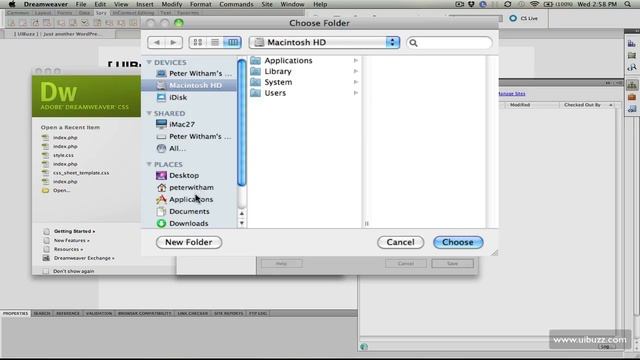Open the Insert menu
This screenshot has width=640, height=360.
pyautogui.click(x=145, y=4)
